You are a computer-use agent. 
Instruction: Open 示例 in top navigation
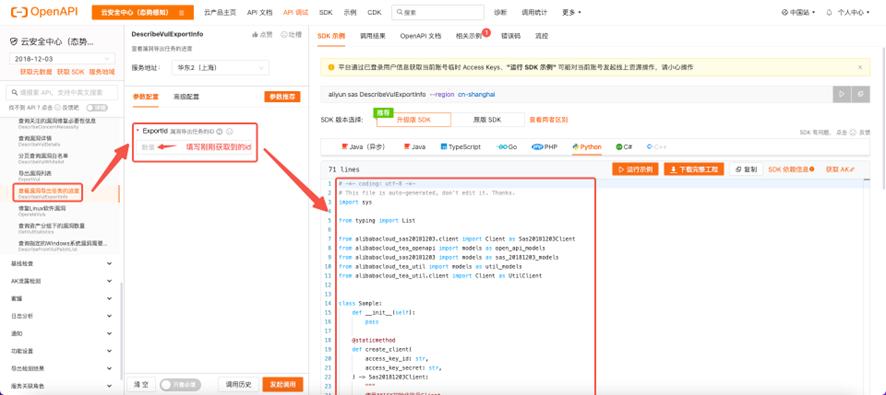[x=350, y=12]
